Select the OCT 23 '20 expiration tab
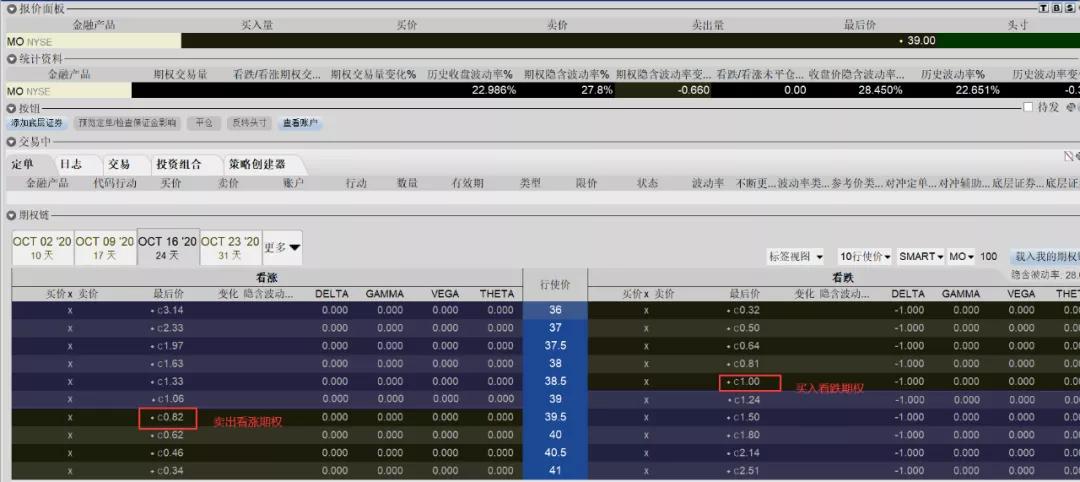Image resolution: width=1080 pixels, height=482 pixels. coord(231,248)
